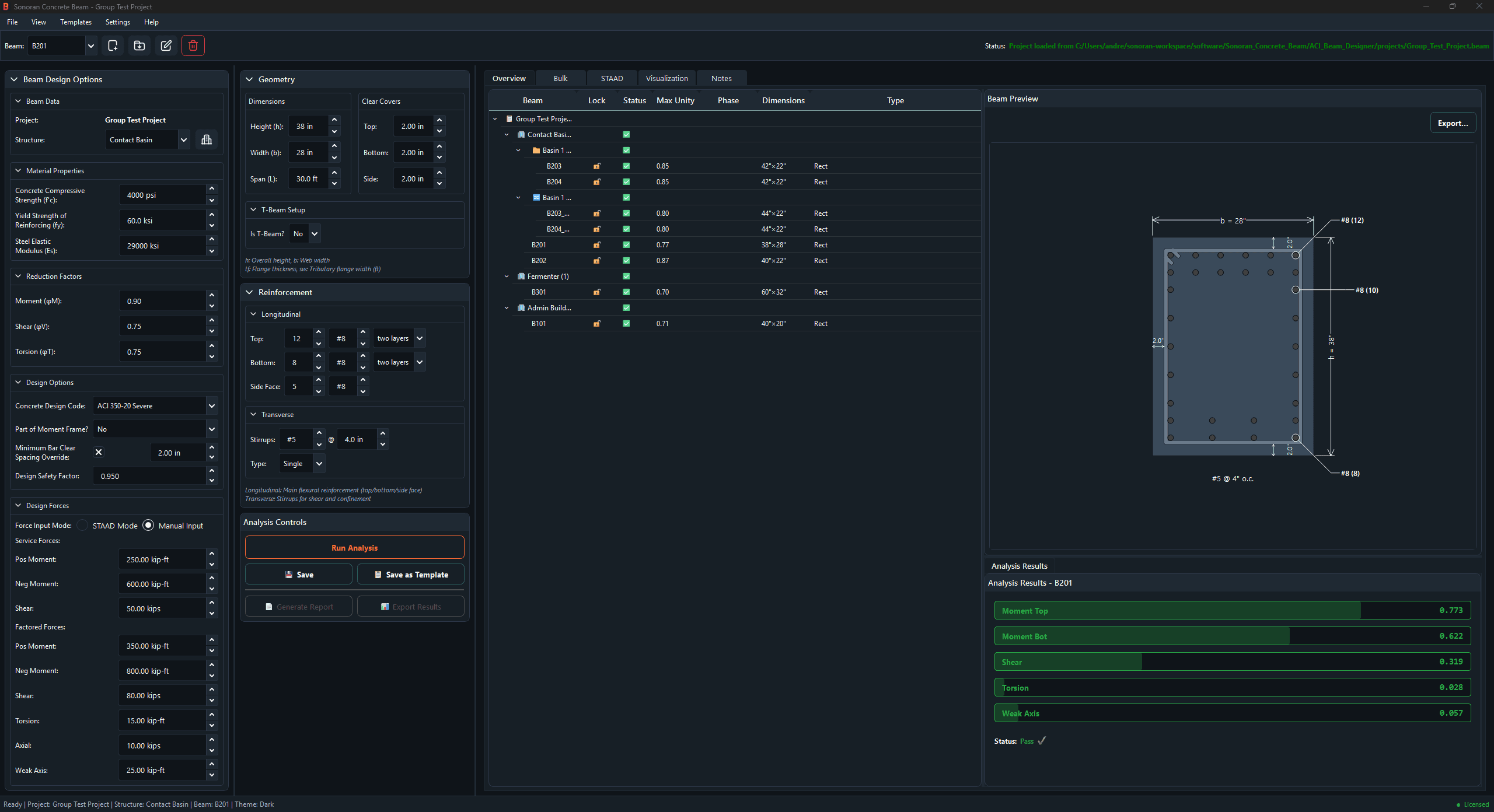Click the folder icon next to Basin 1
This screenshot has height=812, width=1494.
click(536, 150)
